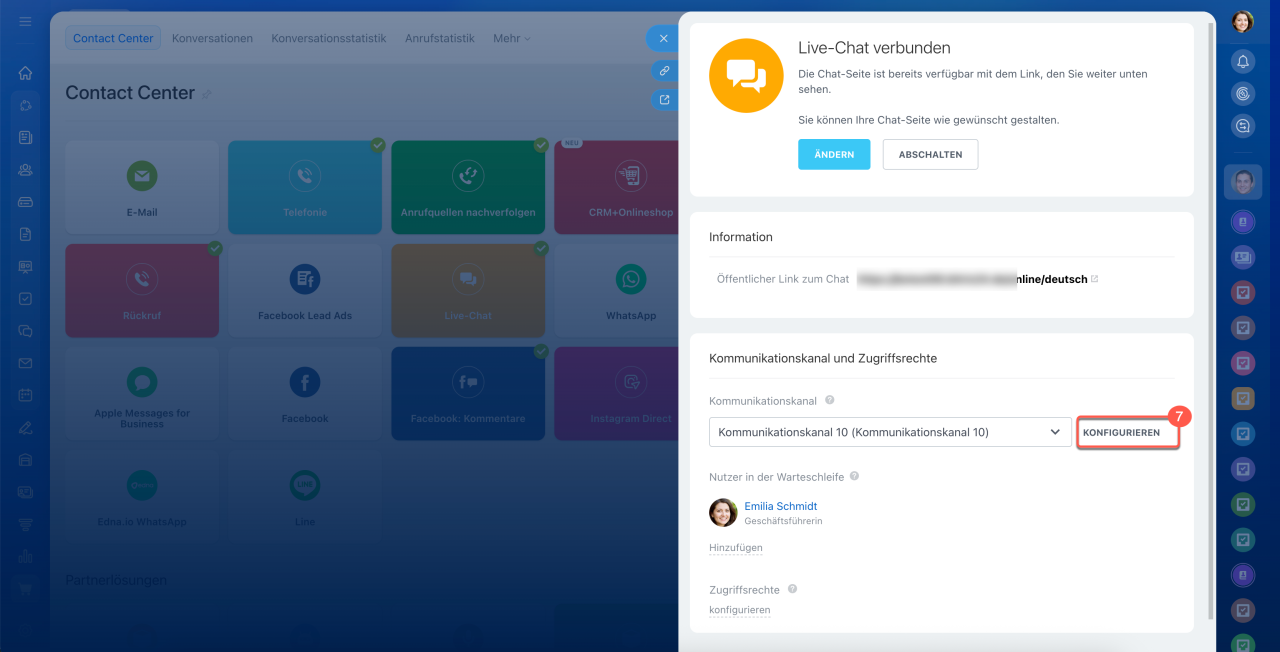This screenshot has width=1280, height=652.
Task: Open the Anrufstatistik tab
Action: click(x=439, y=38)
